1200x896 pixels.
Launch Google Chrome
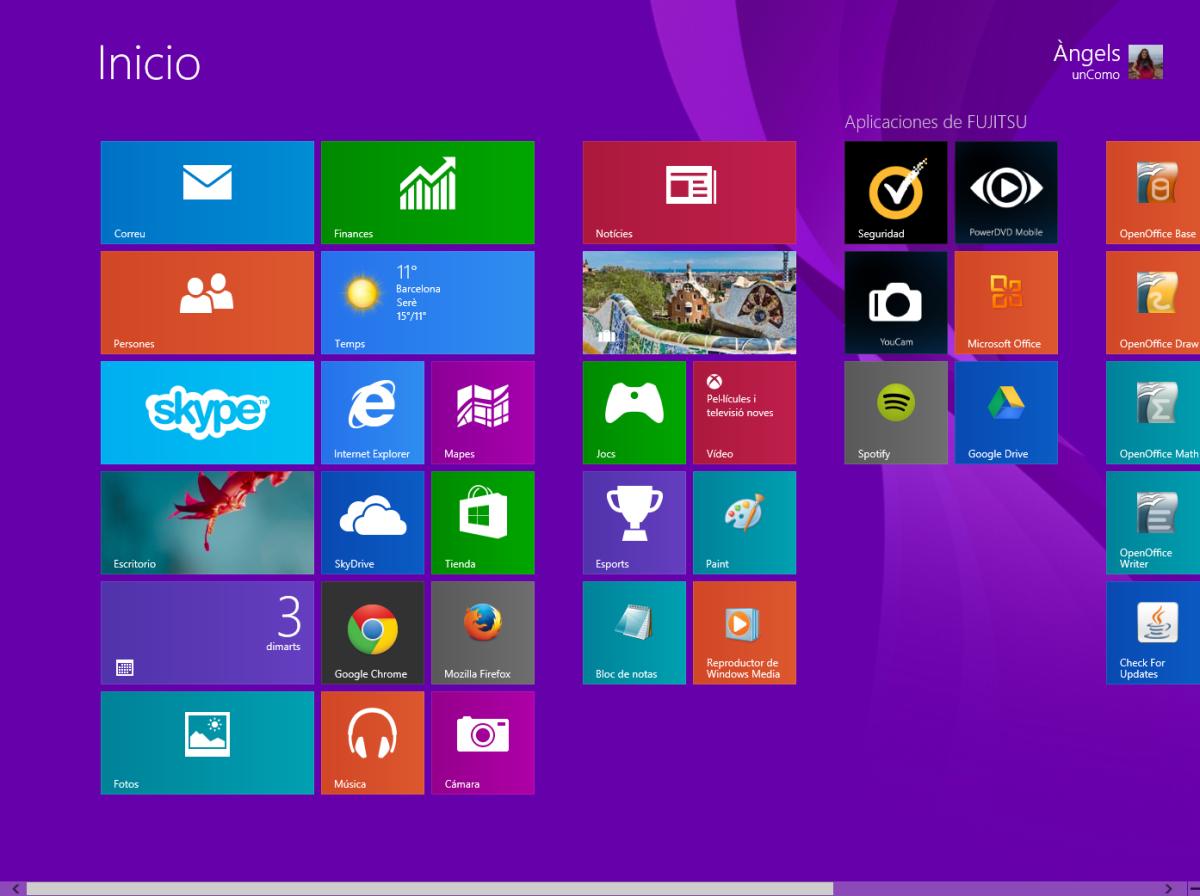(x=372, y=632)
